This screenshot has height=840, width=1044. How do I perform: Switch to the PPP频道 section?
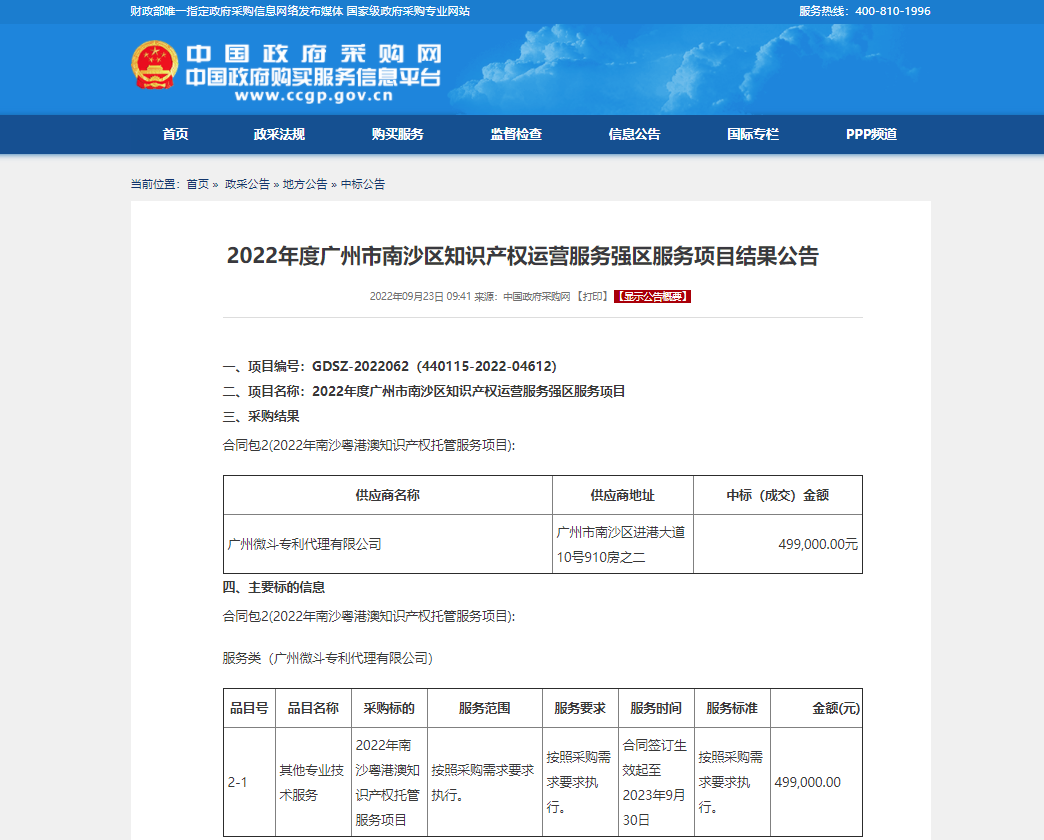click(x=871, y=134)
